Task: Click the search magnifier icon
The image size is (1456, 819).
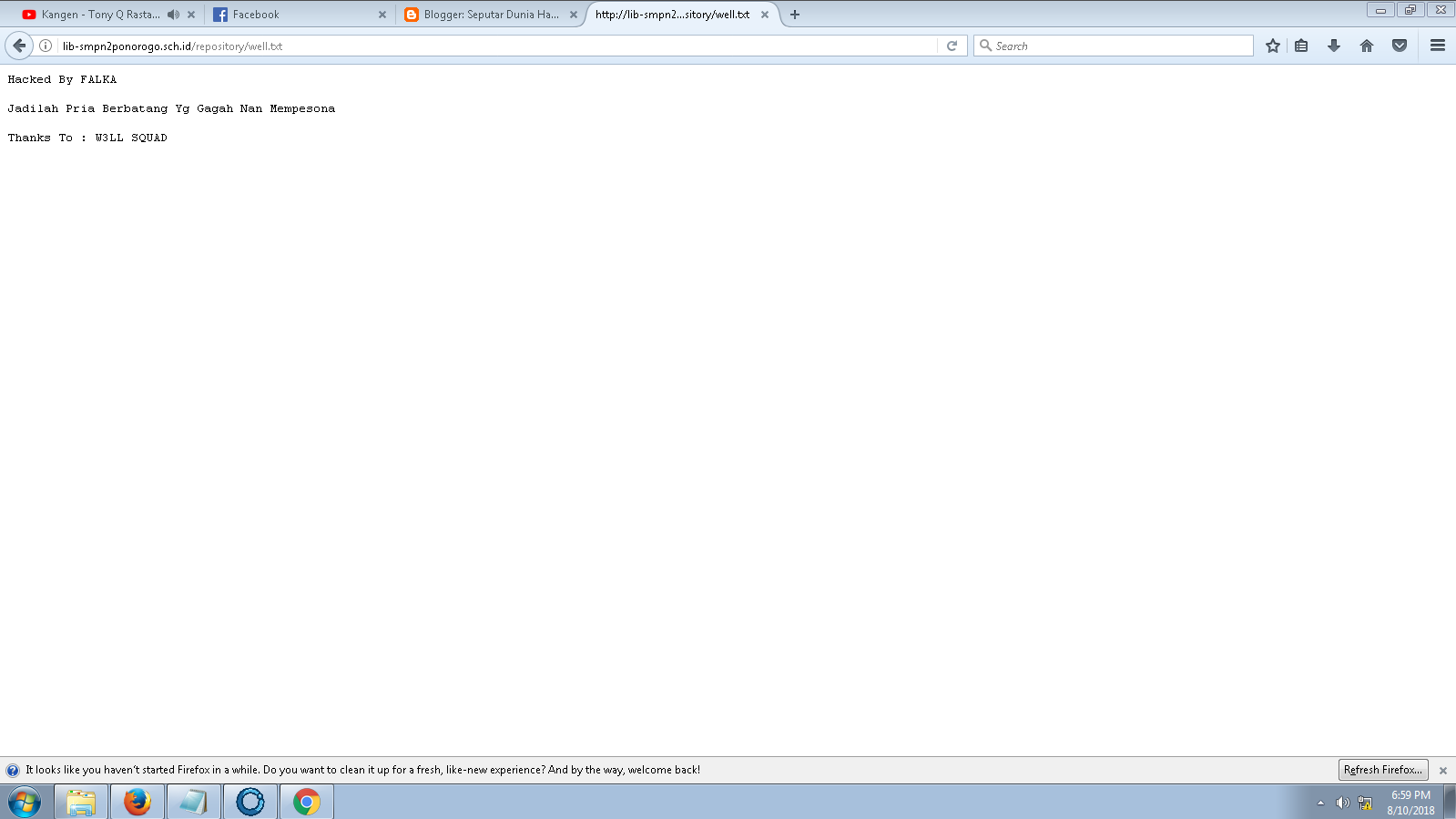Action: click(985, 46)
